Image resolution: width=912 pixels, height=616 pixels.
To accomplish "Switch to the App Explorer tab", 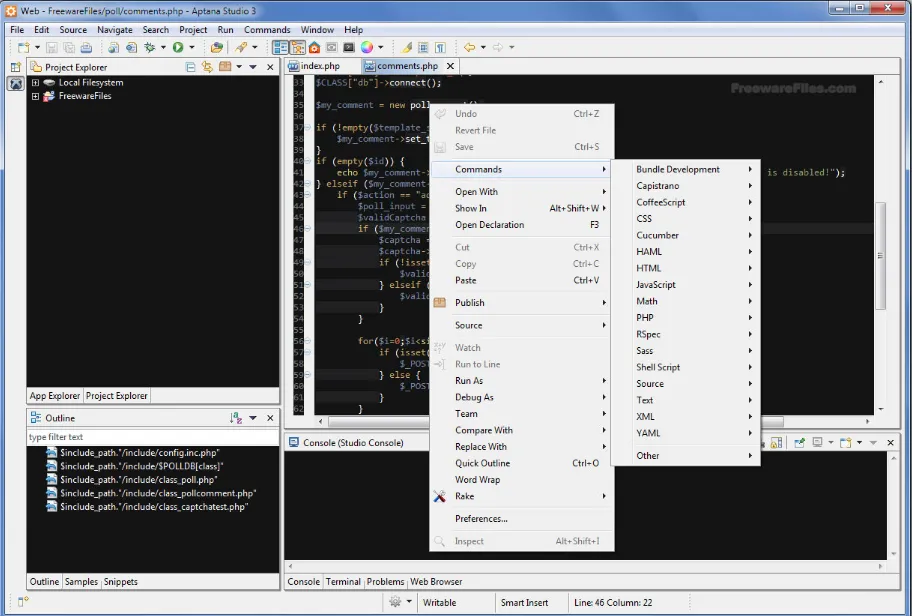I will click(x=55, y=396).
